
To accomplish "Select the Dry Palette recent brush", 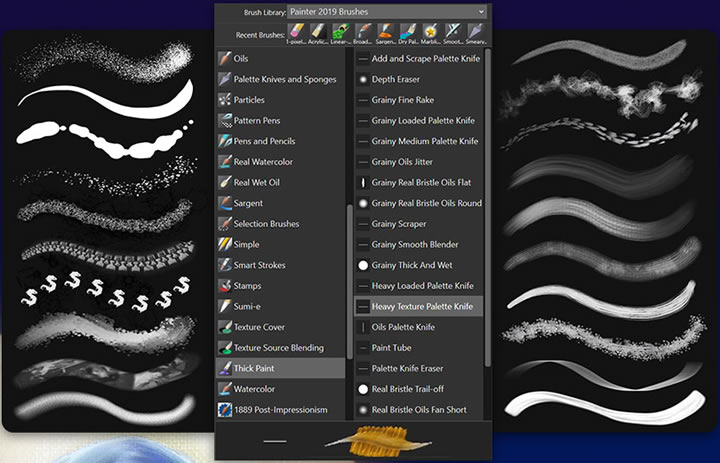I will tap(408, 34).
